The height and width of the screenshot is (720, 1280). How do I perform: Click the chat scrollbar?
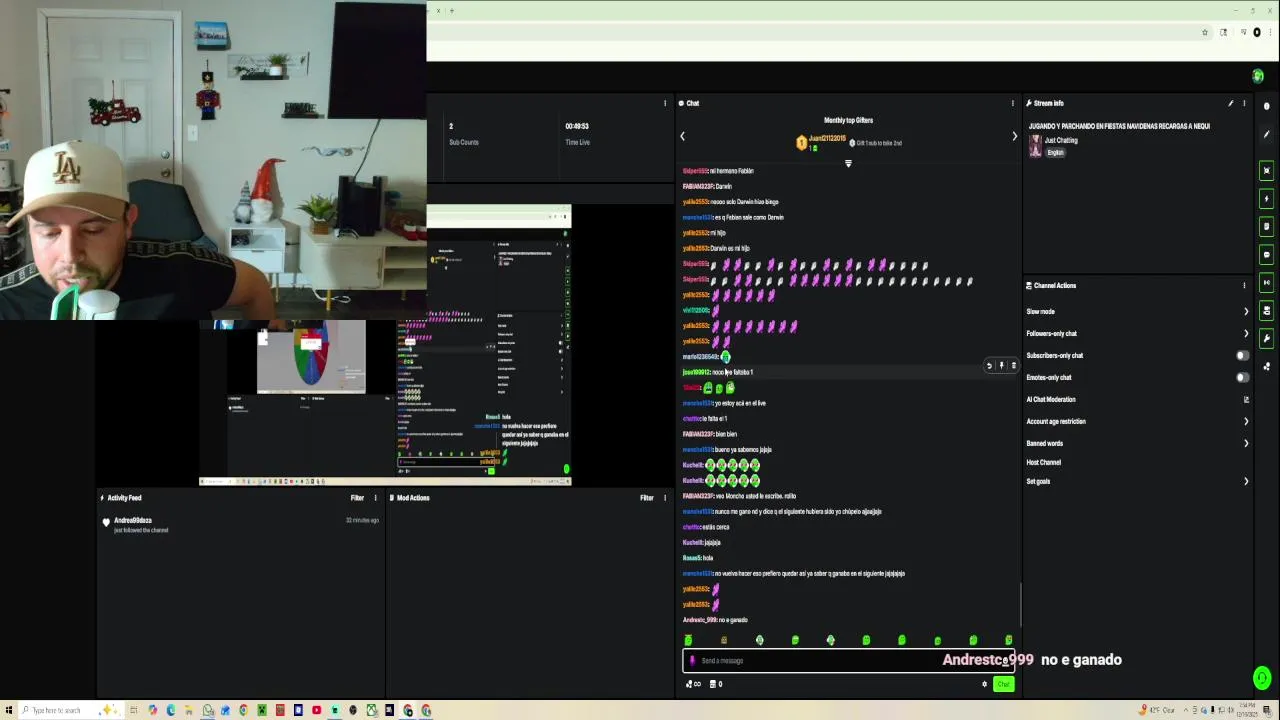(1020, 604)
